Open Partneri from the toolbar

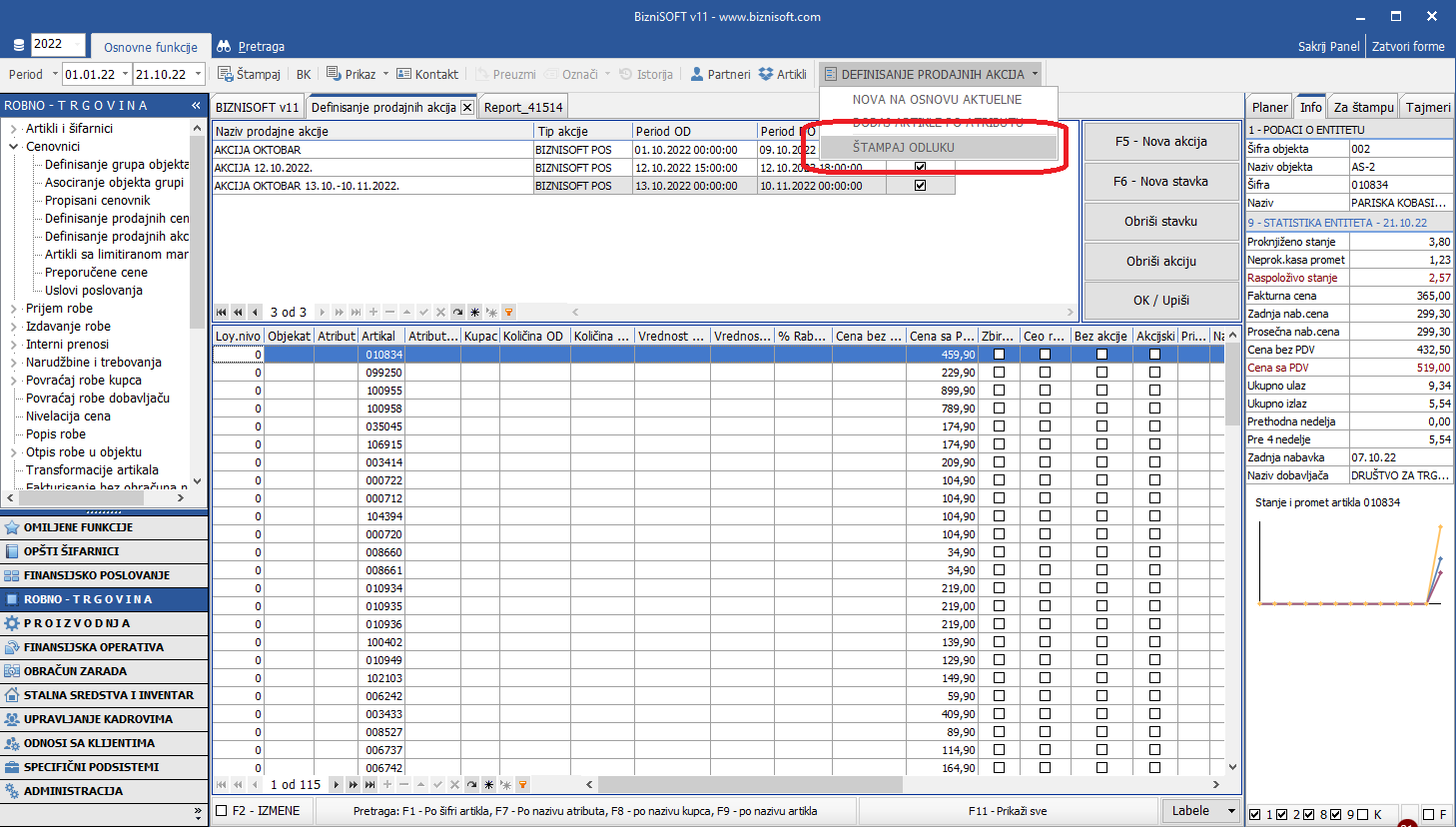pos(719,74)
